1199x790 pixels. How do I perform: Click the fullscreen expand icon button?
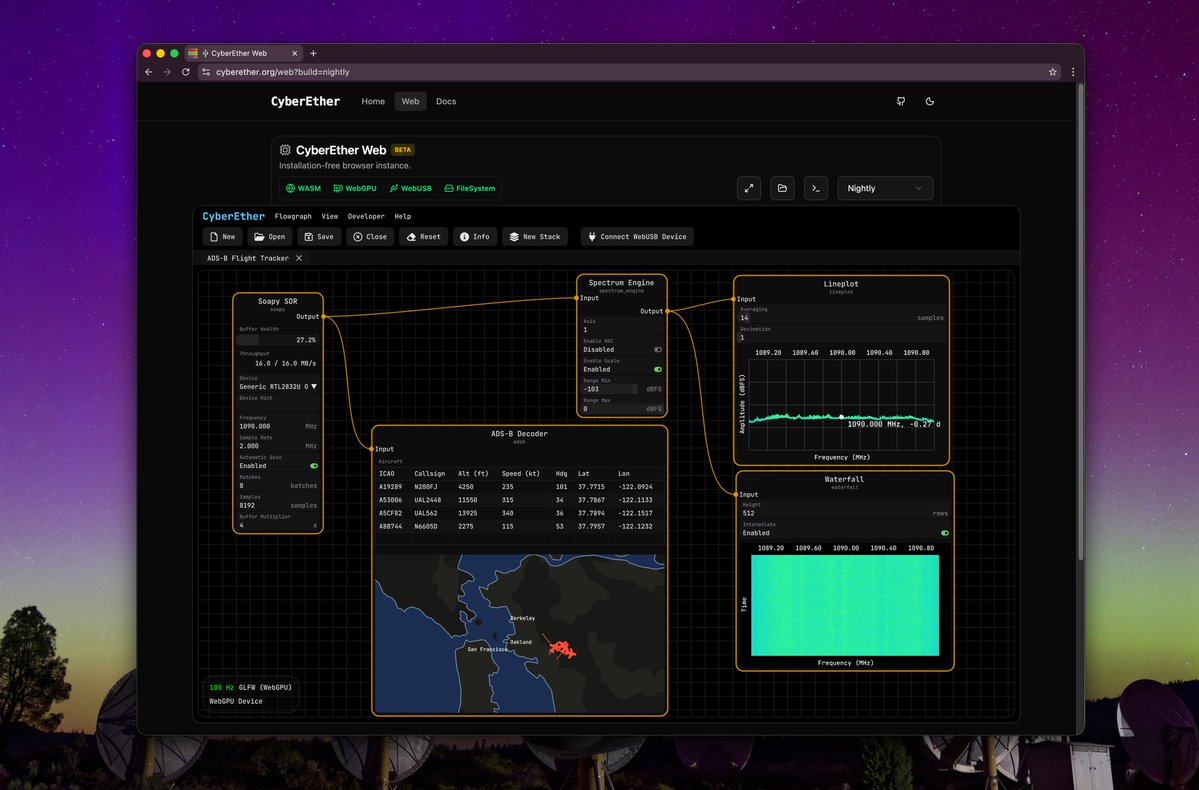[749, 188]
